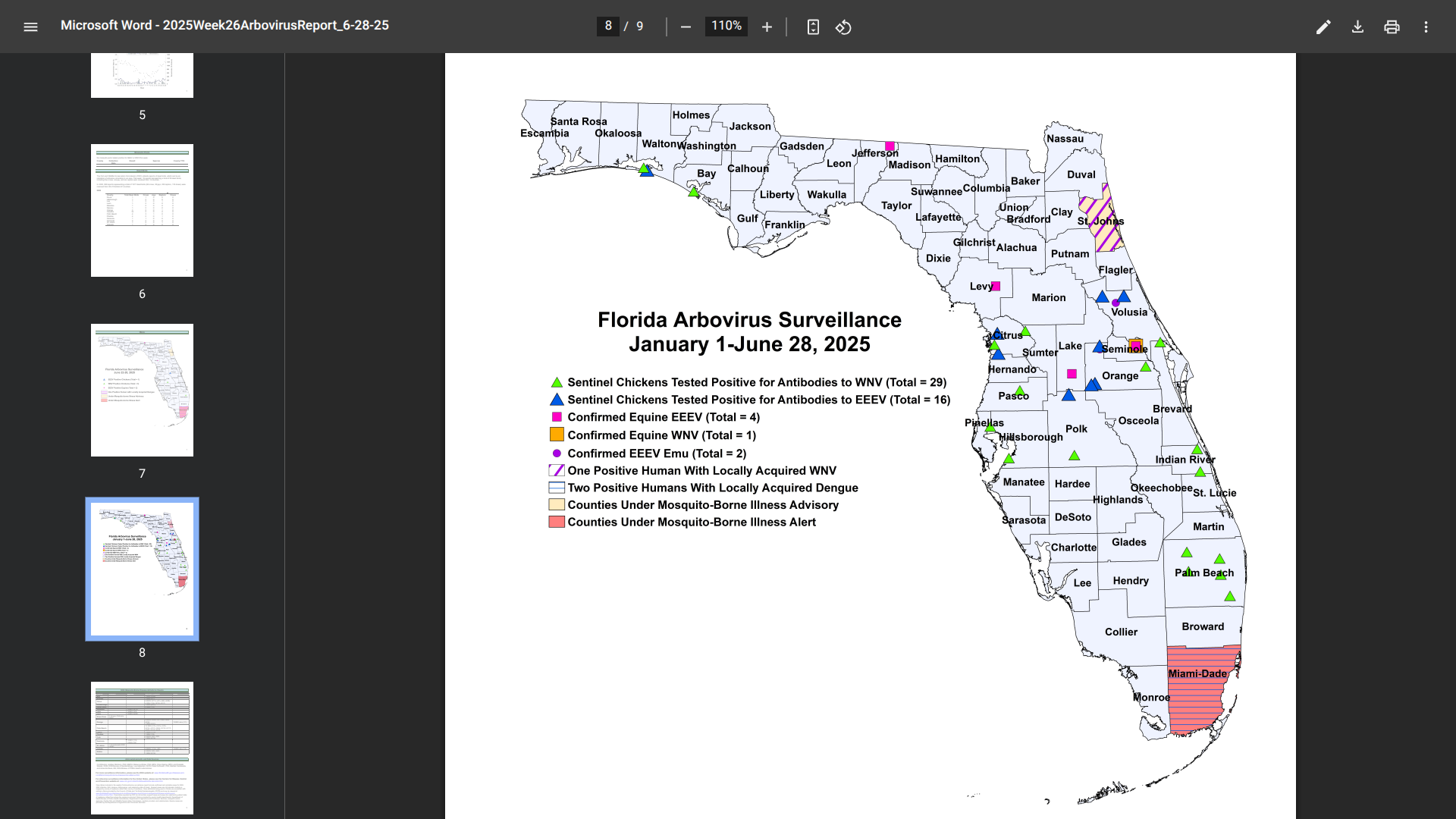1456x819 pixels.
Task: Open the last page thumbnail below 8
Action: [142, 747]
